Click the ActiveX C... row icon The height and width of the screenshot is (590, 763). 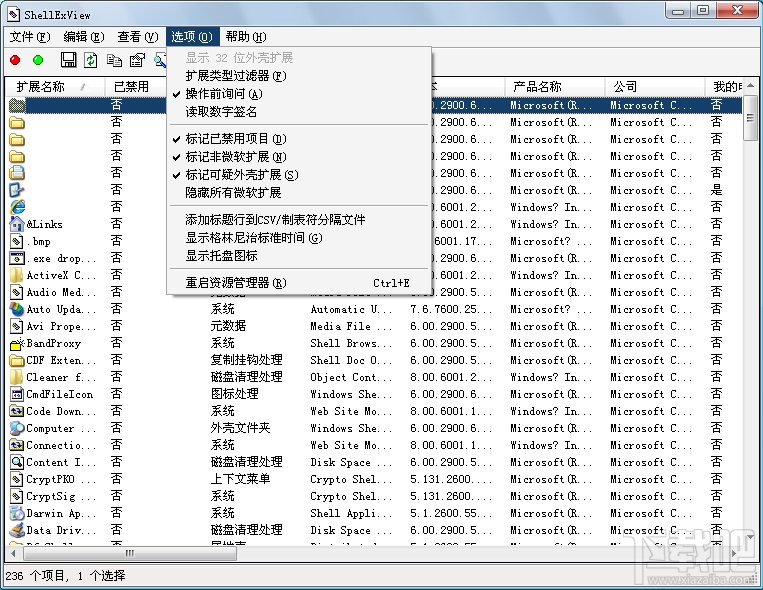[17, 275]
